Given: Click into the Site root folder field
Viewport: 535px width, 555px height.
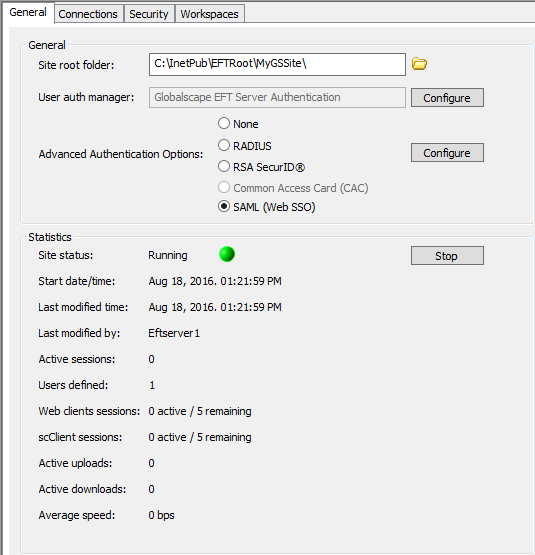Looking at the screenshot, I should click(x=277, y=64).
